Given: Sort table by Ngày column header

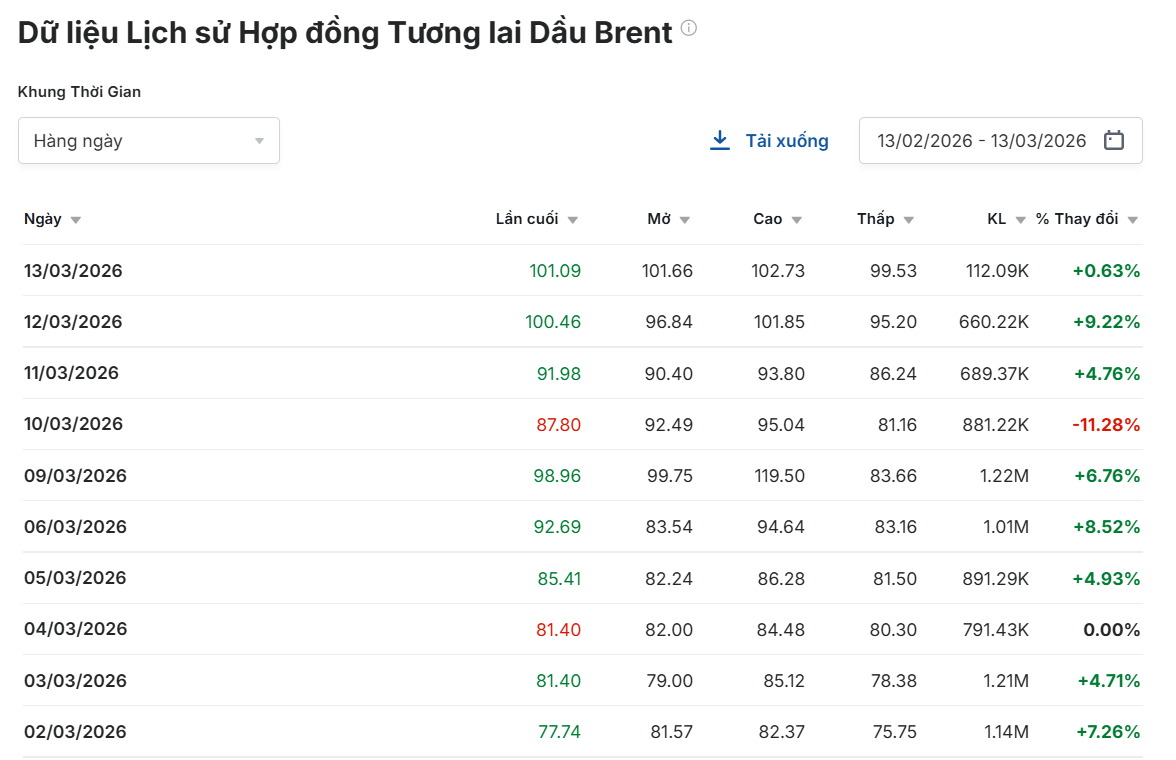Looking at the screenshot, I should click(x=43, y=219).
